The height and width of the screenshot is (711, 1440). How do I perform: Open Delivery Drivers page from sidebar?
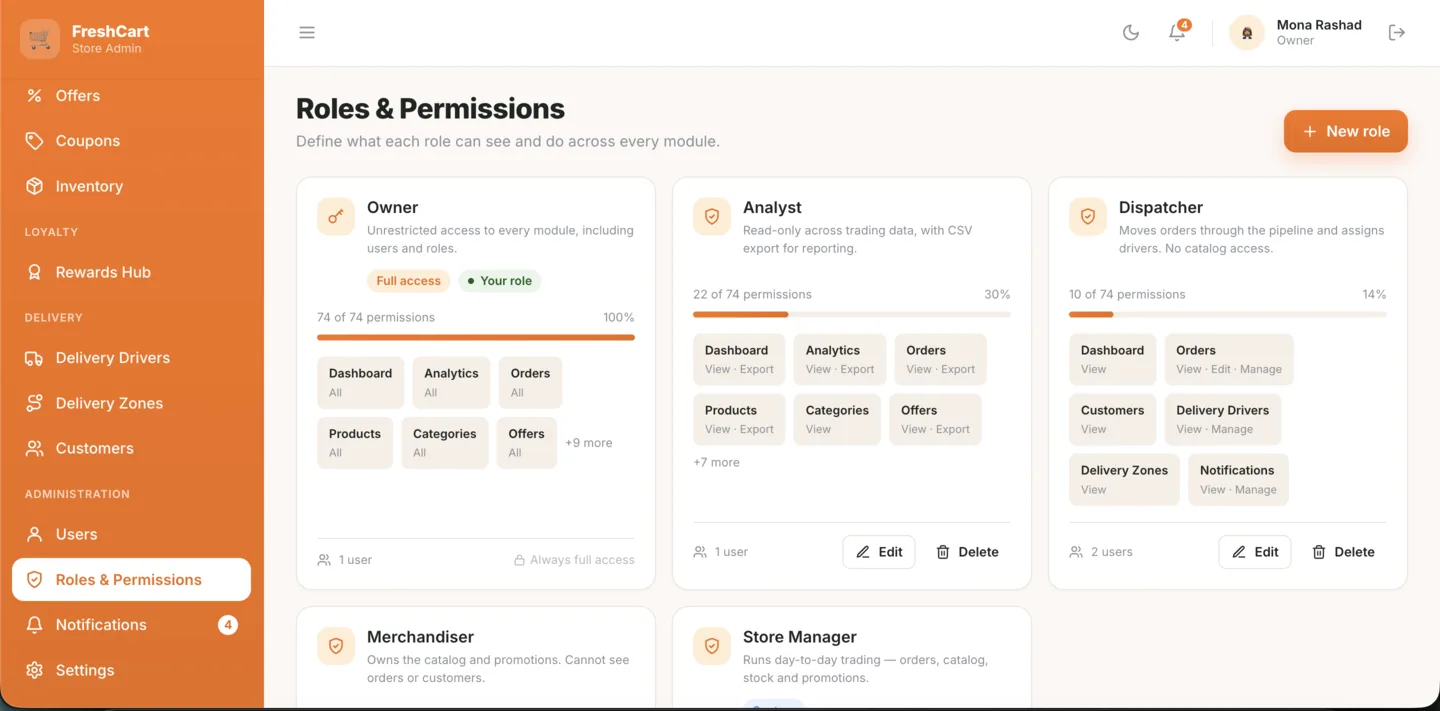(132, 358)
